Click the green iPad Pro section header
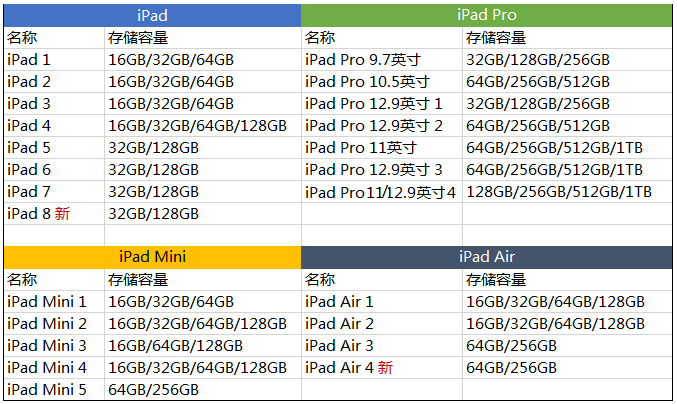This screenshot has height=404, width=677. point(487,16)
